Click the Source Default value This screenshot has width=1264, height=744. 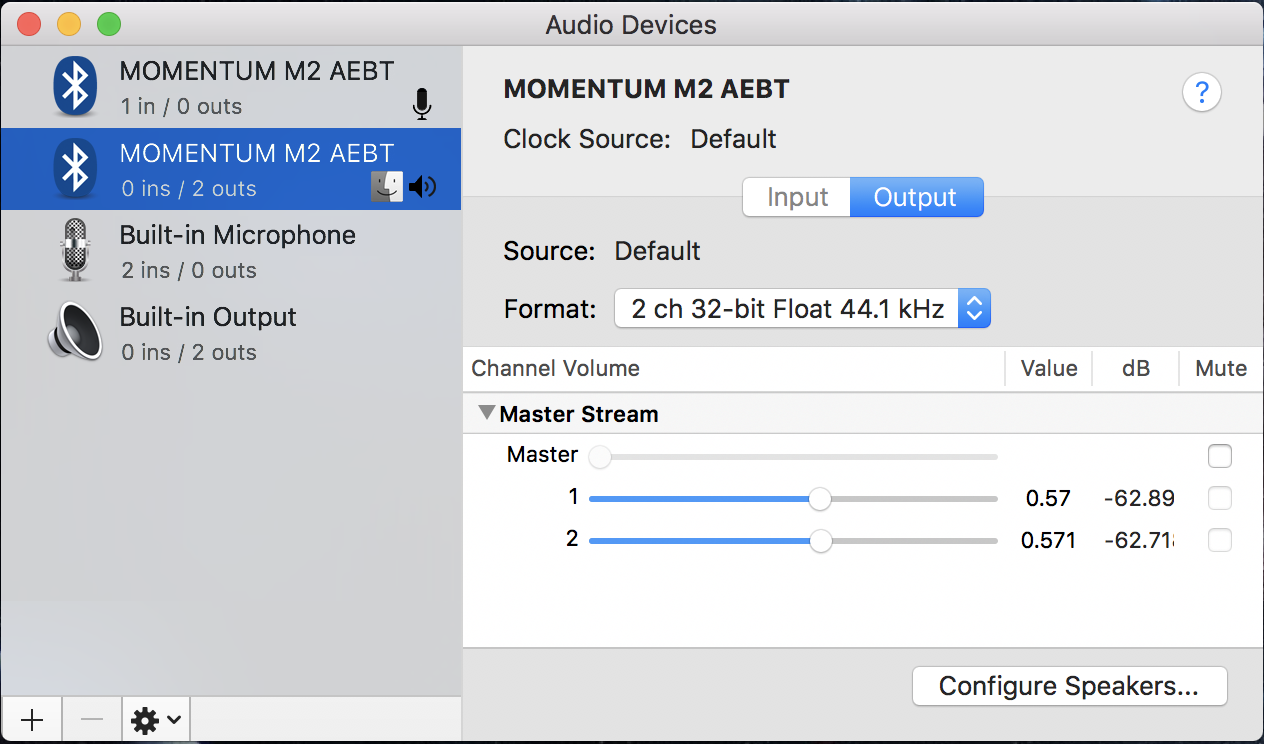(x=657, y=250)
